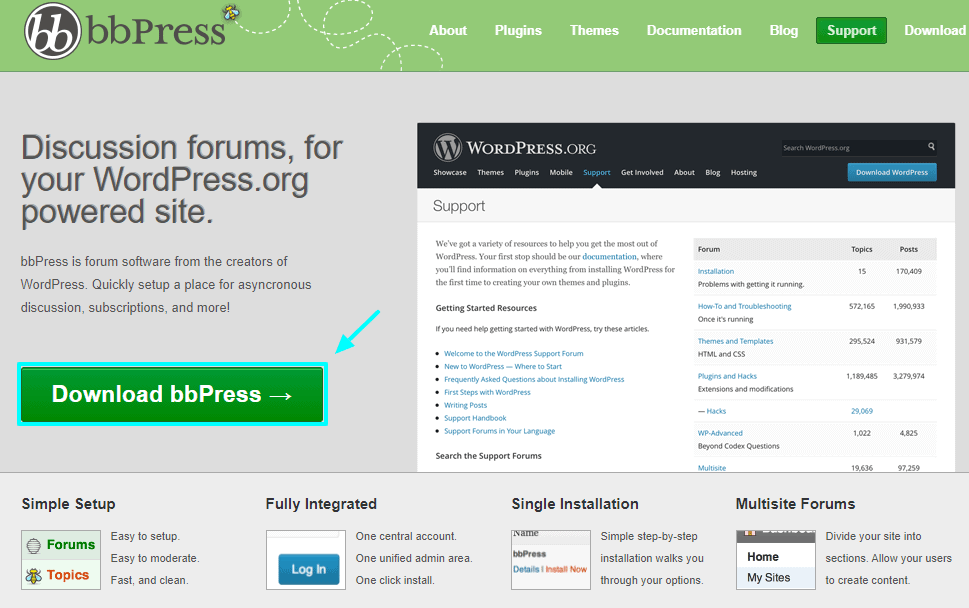Open the — Hacks subforum link

click(712, 411)
